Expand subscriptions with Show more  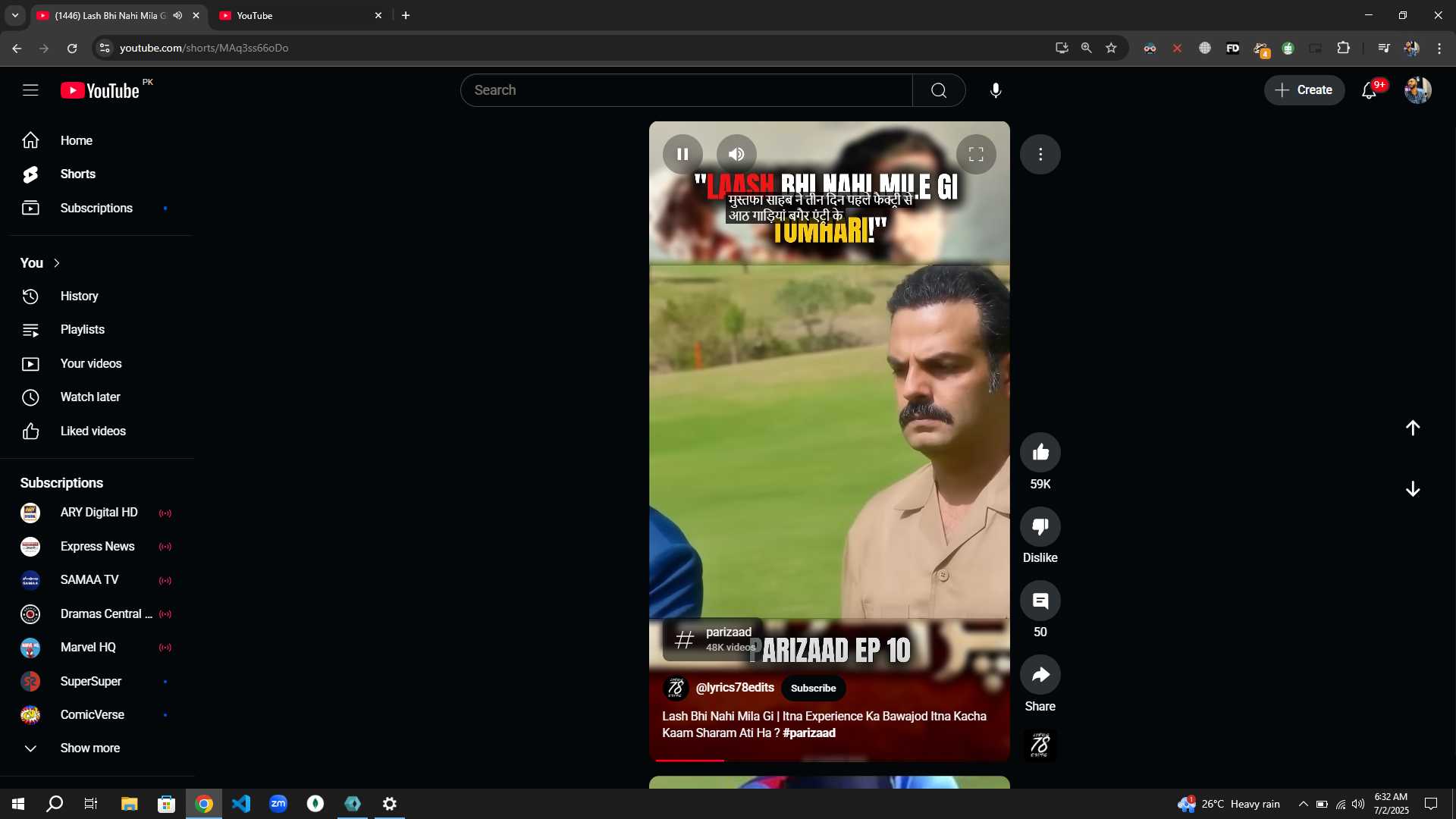97,748
